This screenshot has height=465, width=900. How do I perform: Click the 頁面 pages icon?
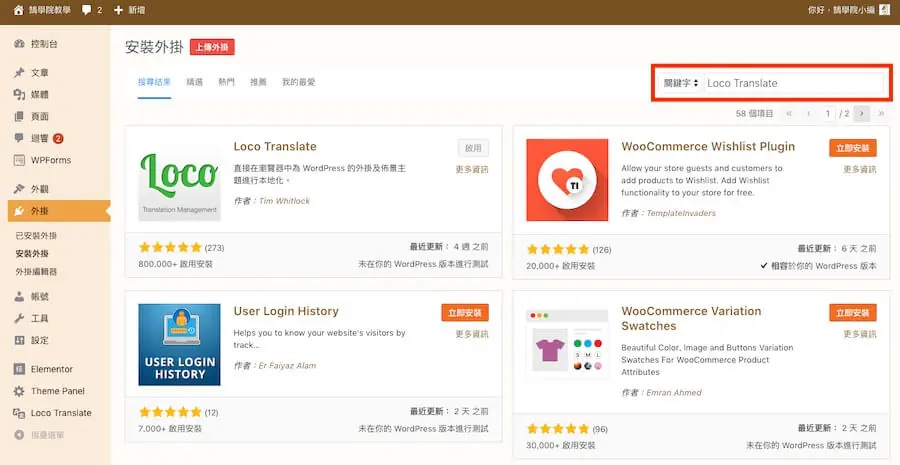[x=19, y=117]
